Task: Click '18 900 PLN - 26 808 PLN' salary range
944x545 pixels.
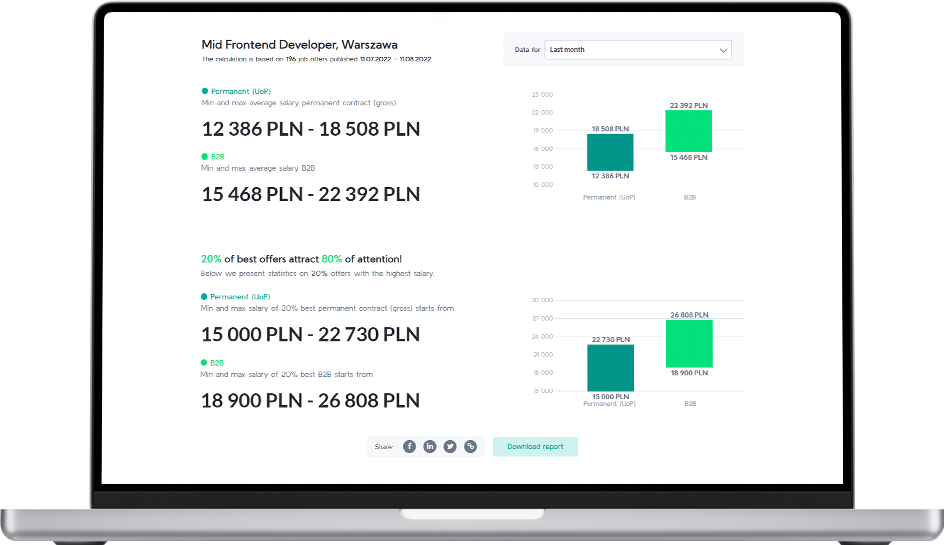Action: coord(310,400)
